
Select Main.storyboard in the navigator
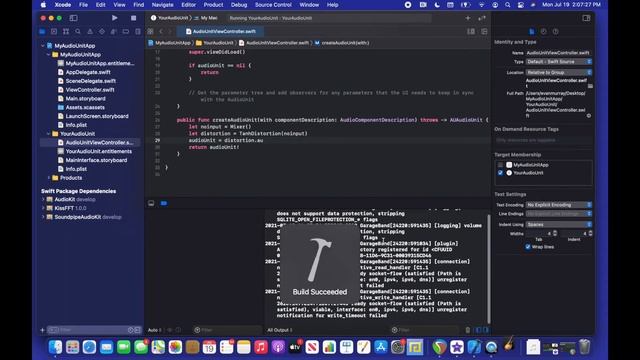pyautogui.click(x=85, y=98)
